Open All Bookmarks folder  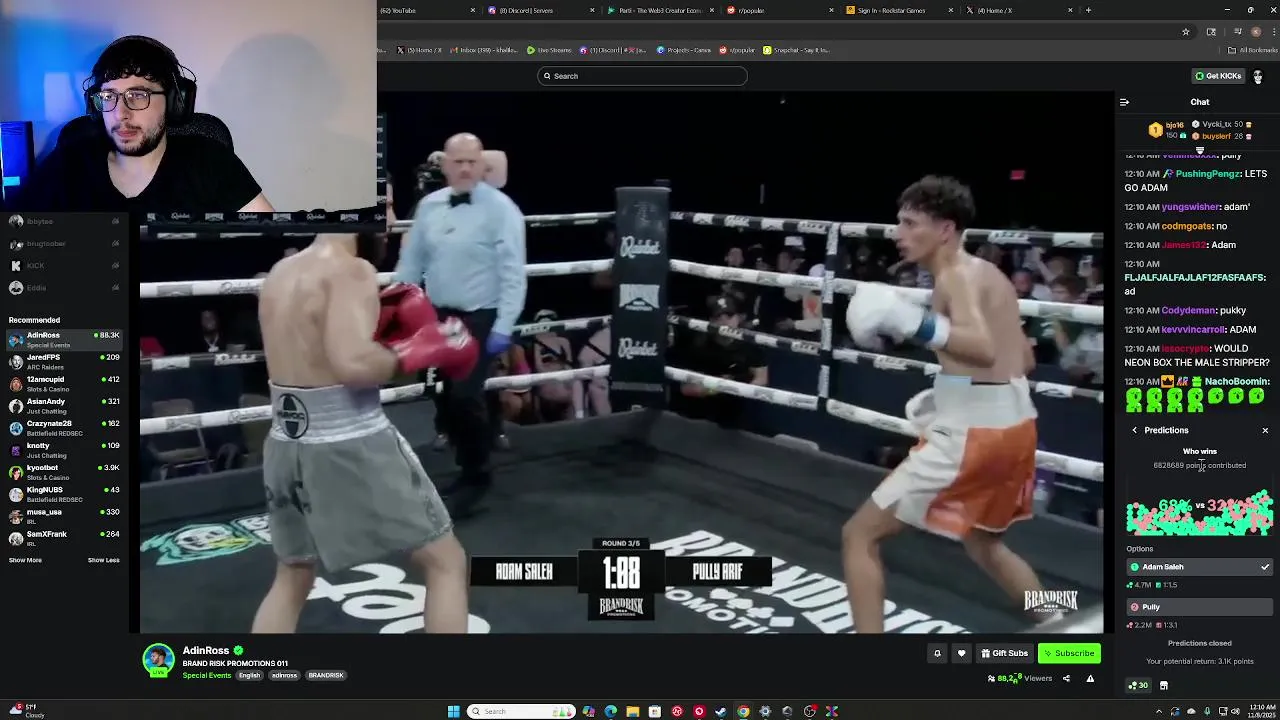(1252, 50)
